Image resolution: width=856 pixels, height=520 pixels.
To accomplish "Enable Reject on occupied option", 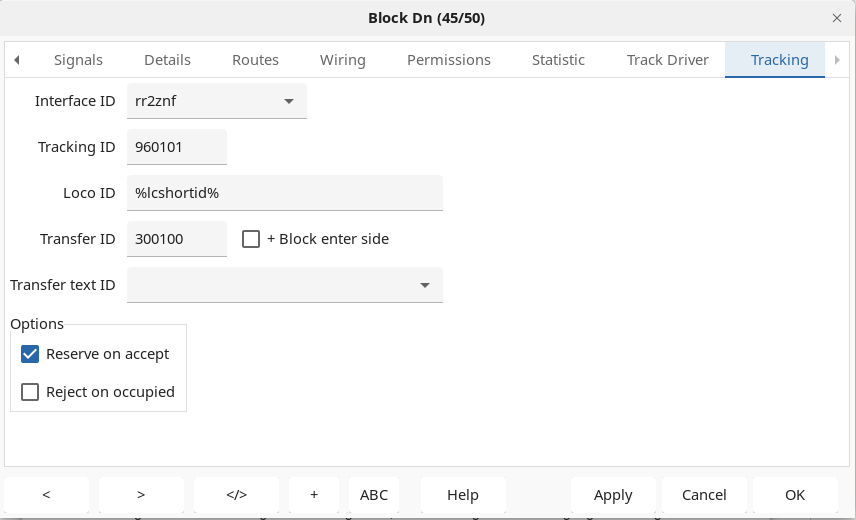I will [30, 392].
